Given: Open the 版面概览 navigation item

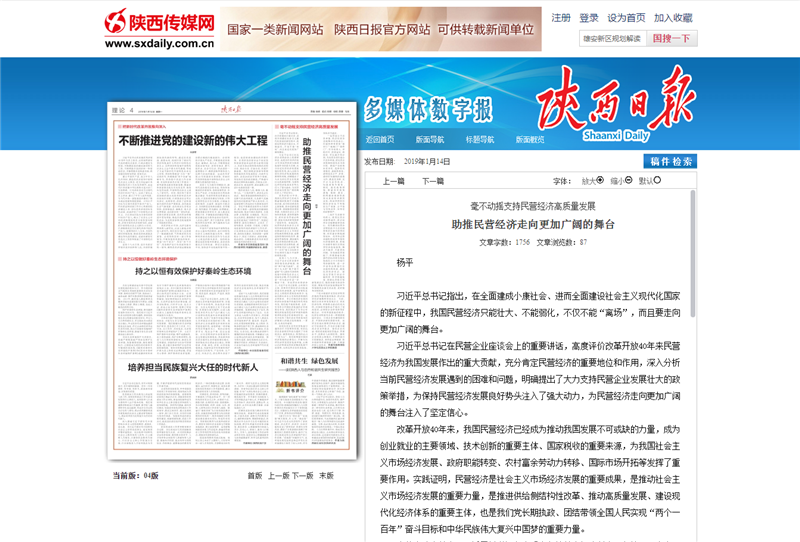Looking at the screenshot, I should click(530, 139).
